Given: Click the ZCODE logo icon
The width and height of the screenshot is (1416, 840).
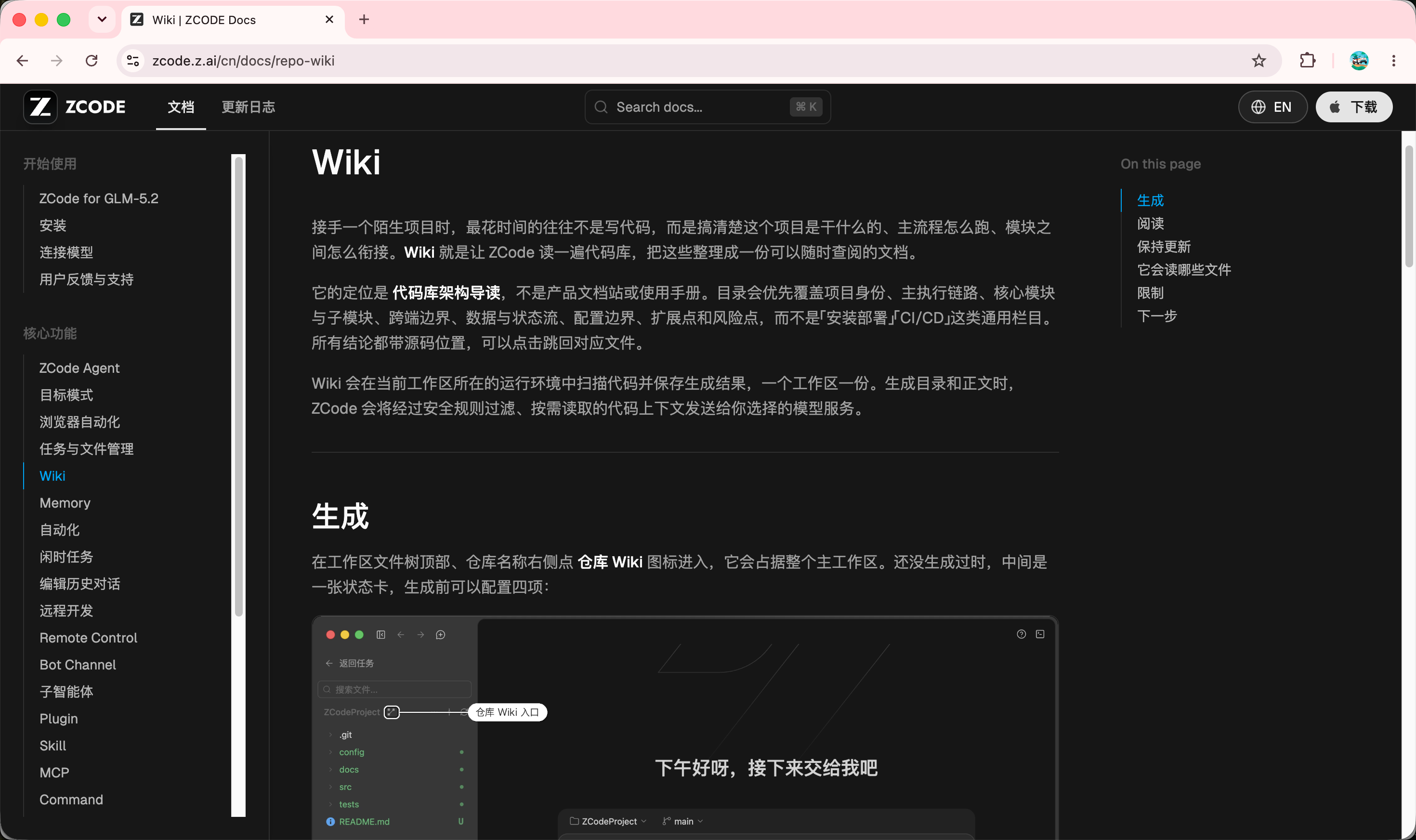Looking at the screenshot, I should click(x=40, y=106).
